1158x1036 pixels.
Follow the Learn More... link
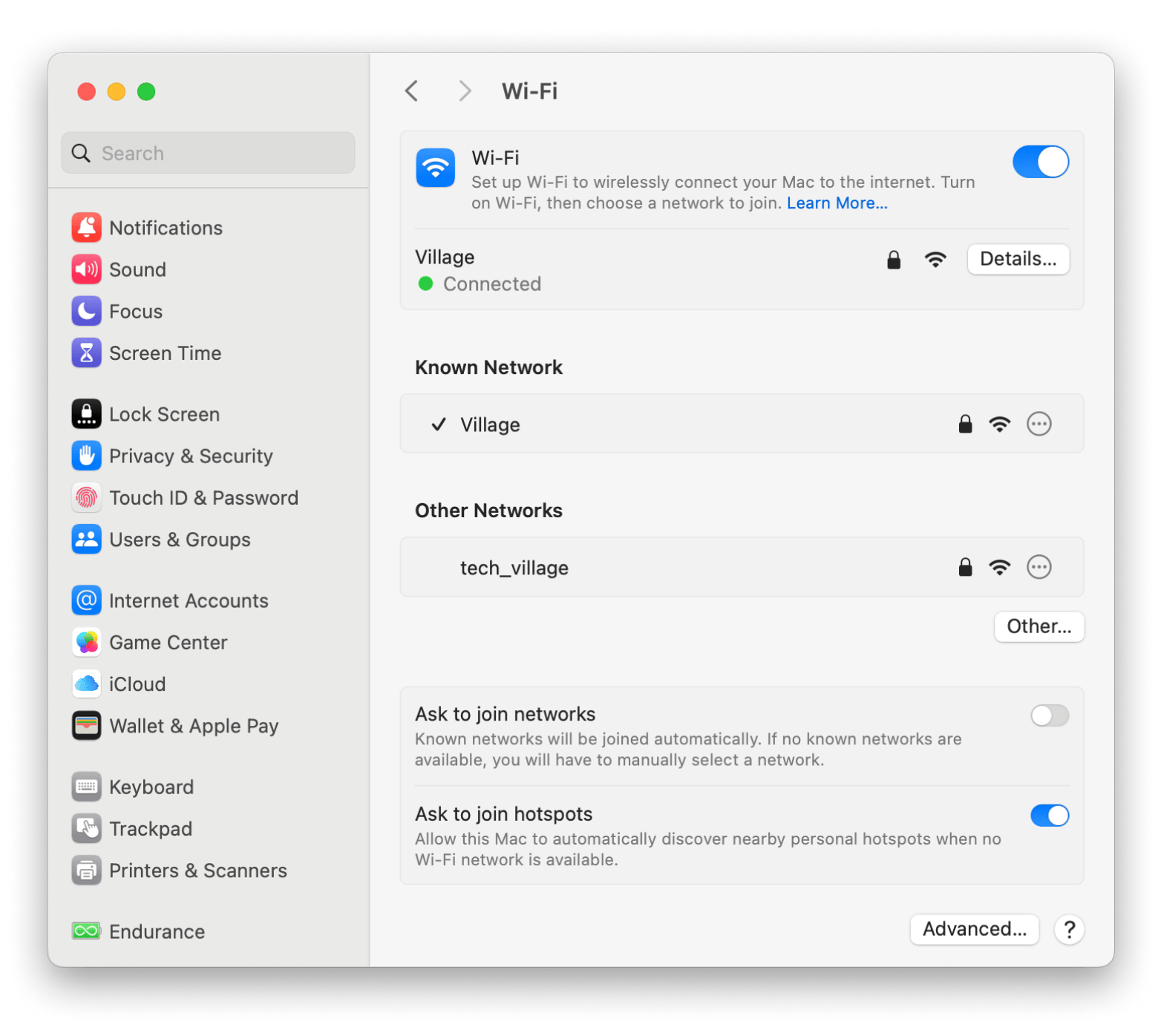(x=837, y=203)
